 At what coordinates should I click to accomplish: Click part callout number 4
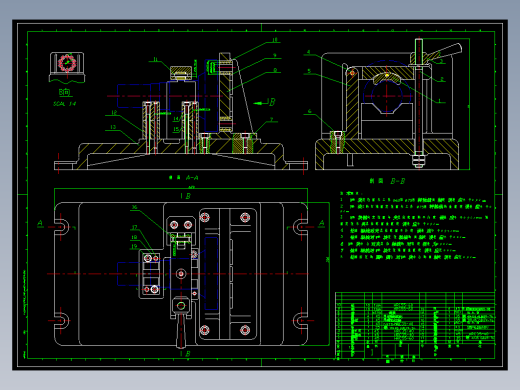[x=309, y=52]
